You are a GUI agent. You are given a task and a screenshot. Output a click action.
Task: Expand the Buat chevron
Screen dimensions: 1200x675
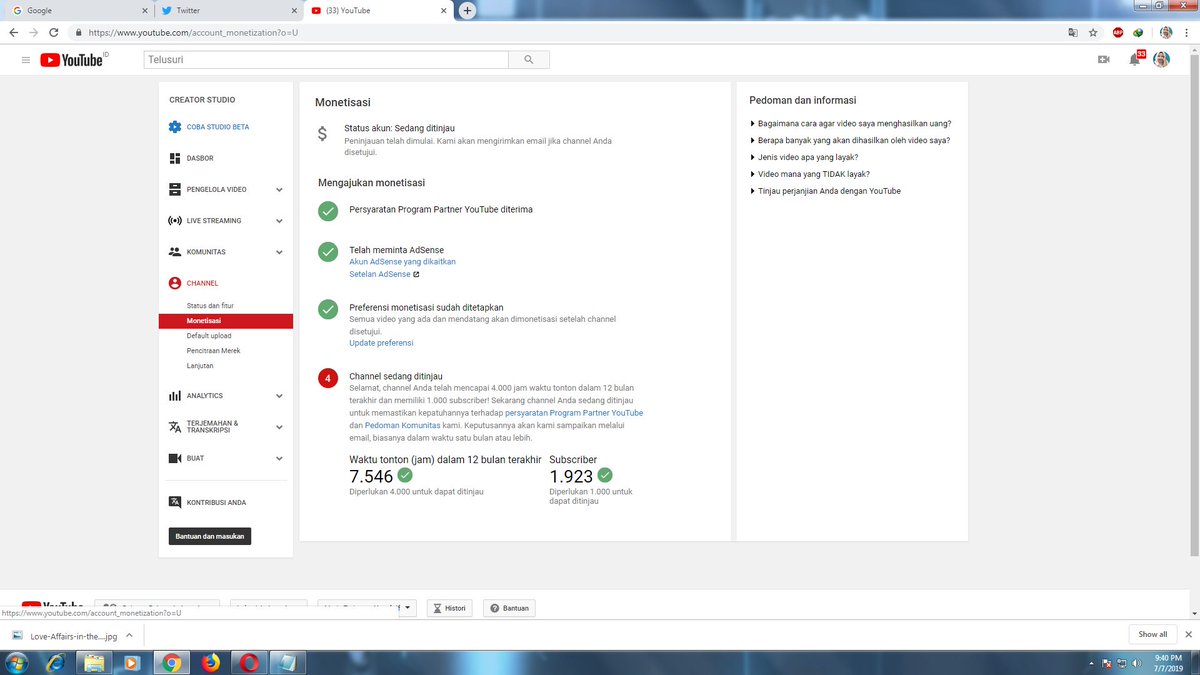(279, 458)
